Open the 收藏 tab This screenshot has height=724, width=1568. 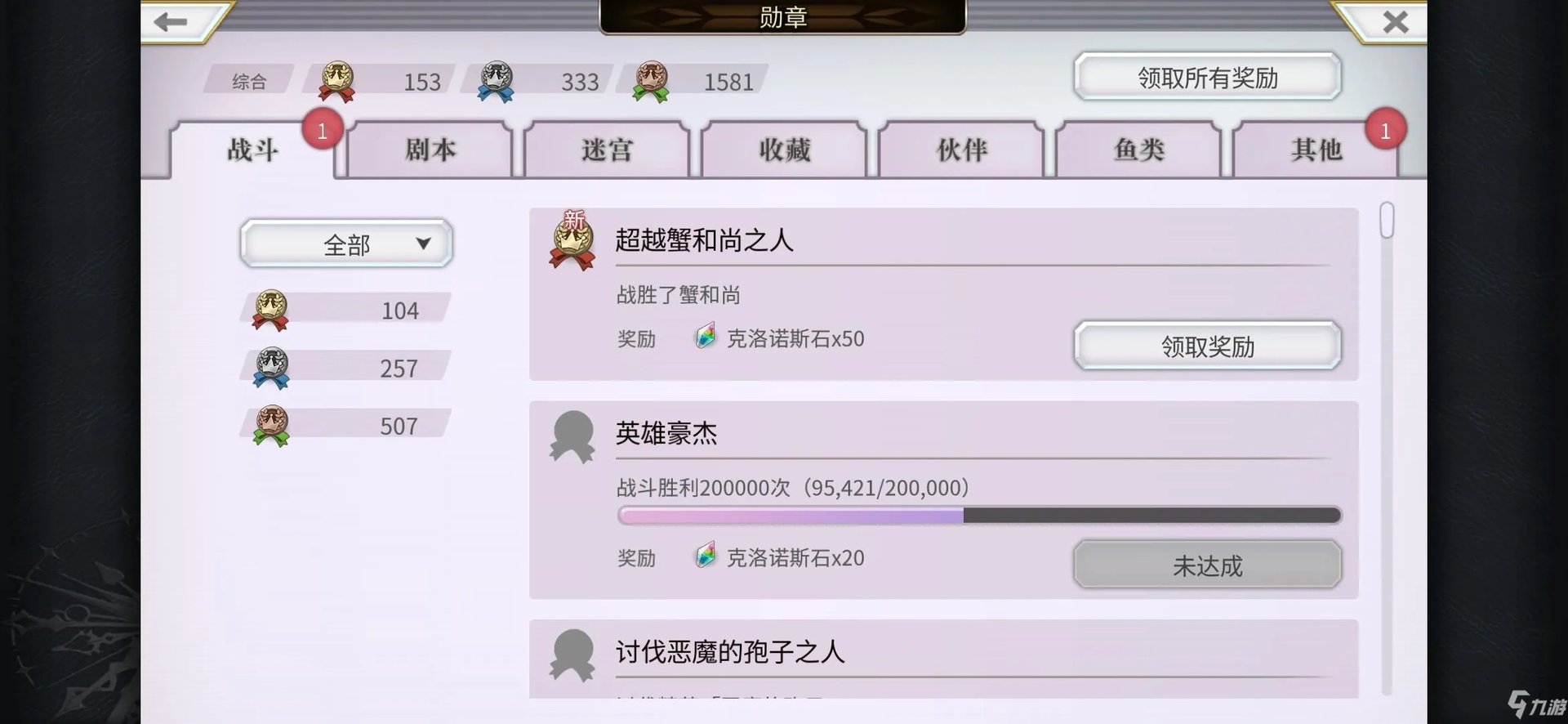(784, 150)
